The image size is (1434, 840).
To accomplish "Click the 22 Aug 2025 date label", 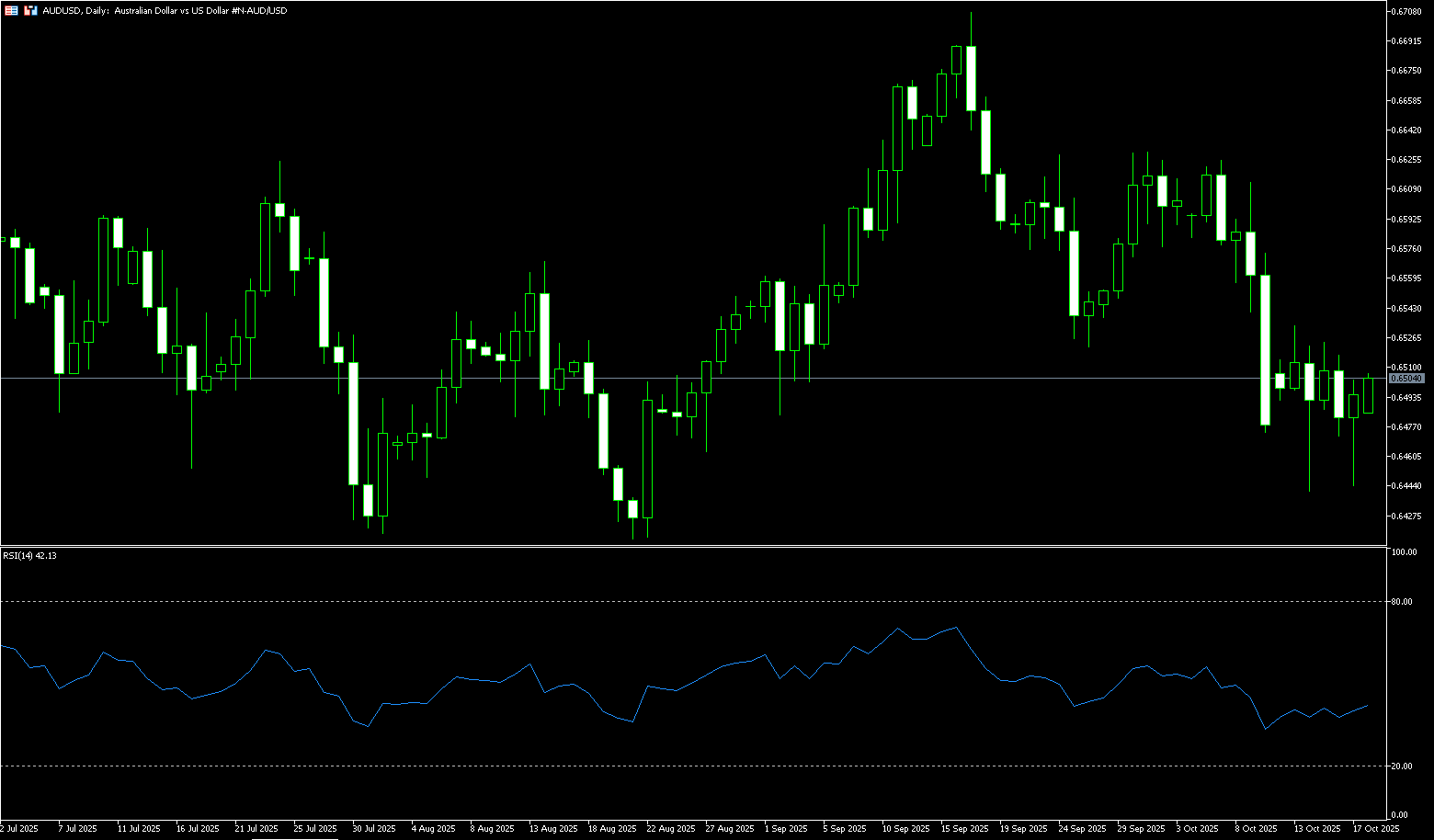I will pos(670,829).
